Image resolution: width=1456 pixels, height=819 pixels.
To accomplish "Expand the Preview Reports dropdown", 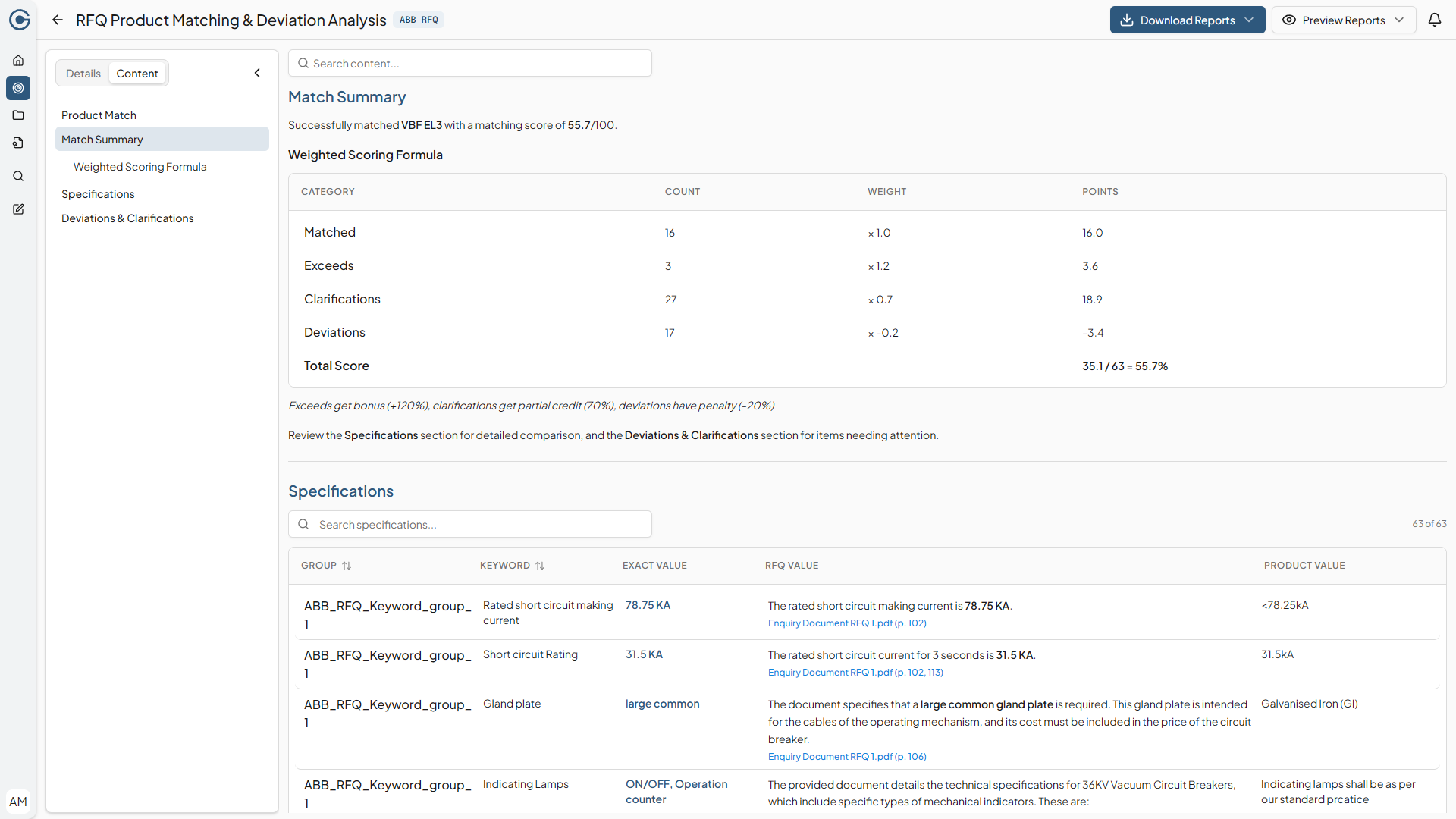I will point(1343,20).
